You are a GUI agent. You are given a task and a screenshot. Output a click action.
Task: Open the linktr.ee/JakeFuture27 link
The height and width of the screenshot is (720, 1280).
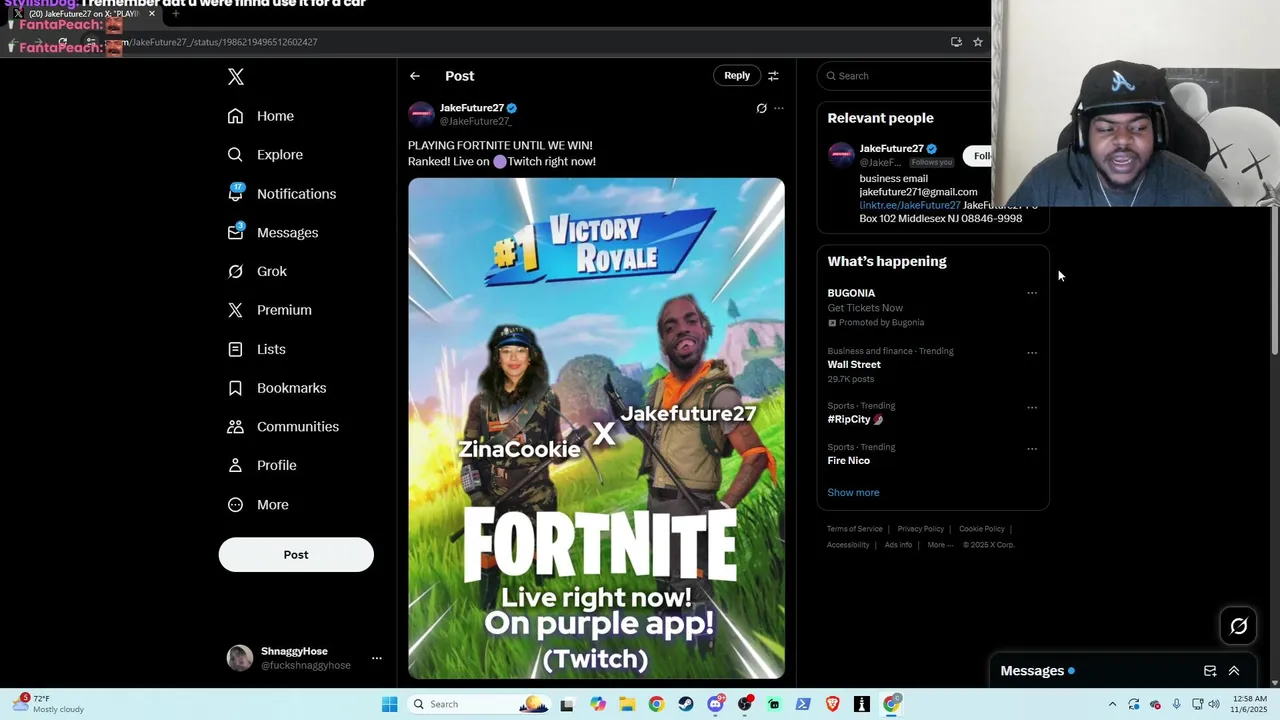click(910, 205)
